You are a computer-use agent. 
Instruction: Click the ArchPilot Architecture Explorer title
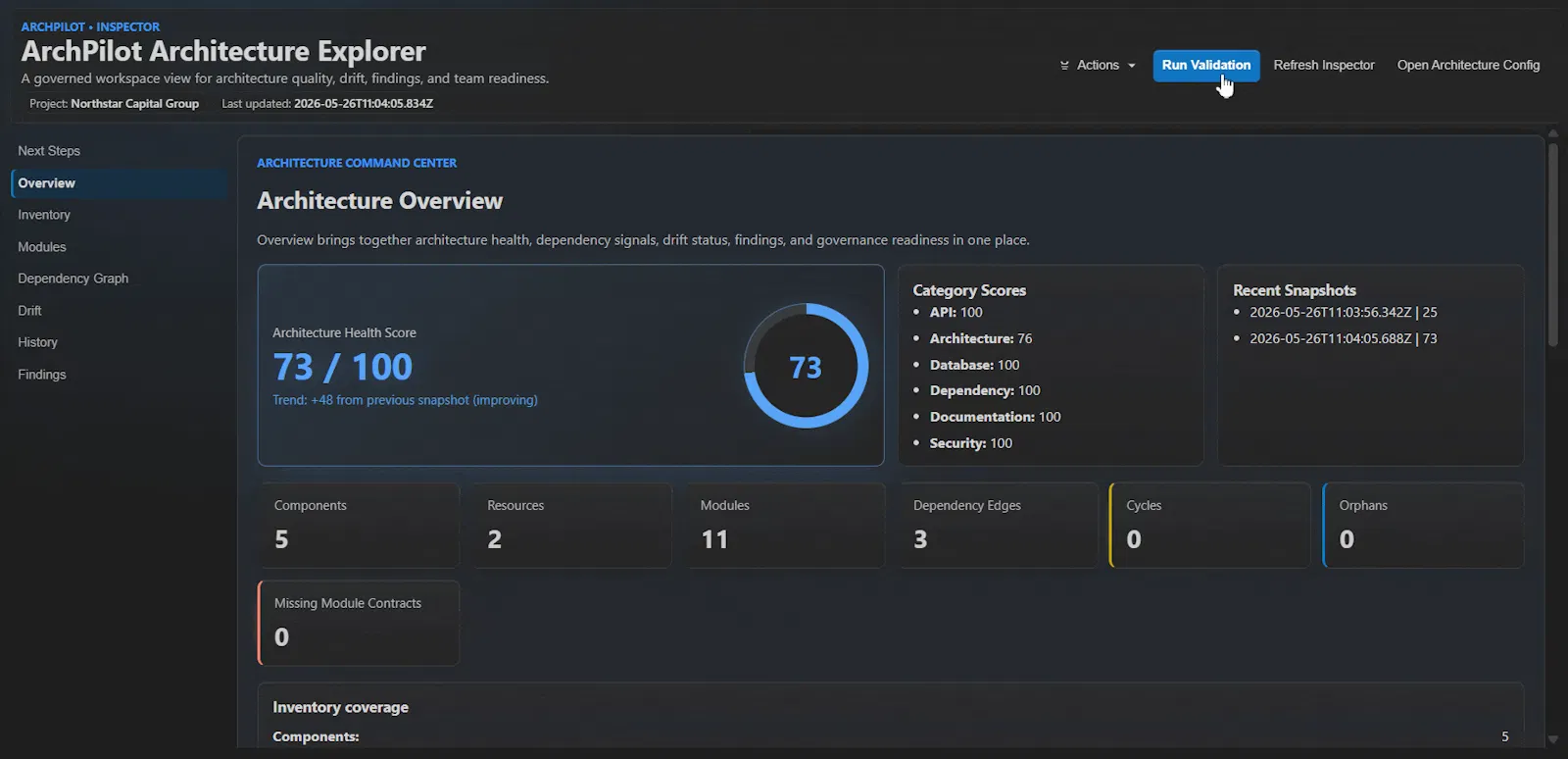pos(223,51)
